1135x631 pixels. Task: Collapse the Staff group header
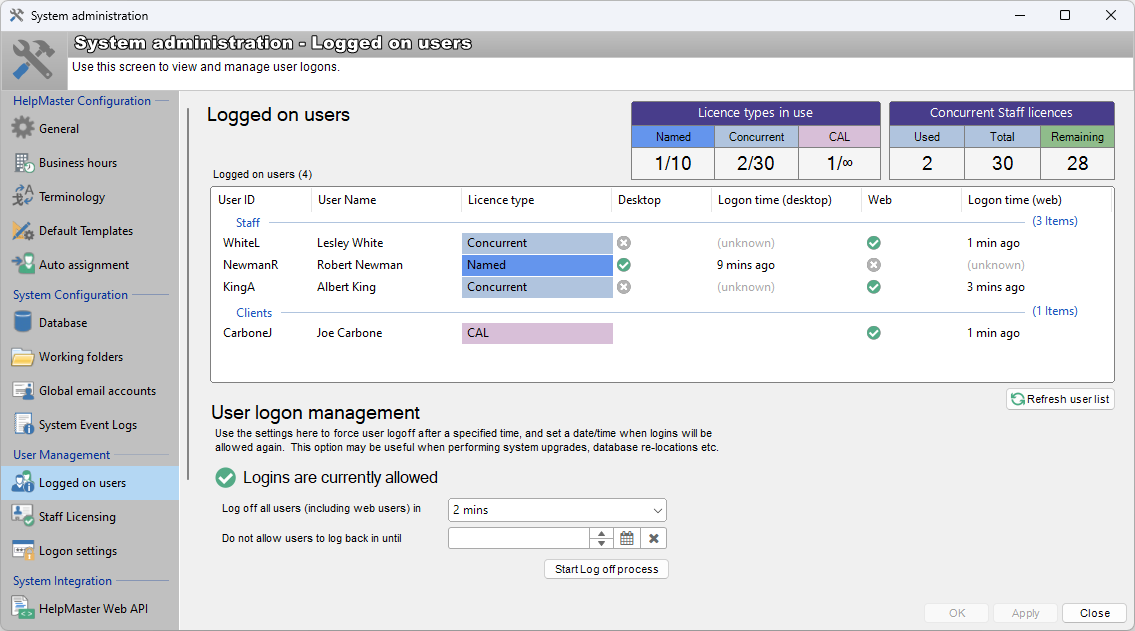coord(248,223)
